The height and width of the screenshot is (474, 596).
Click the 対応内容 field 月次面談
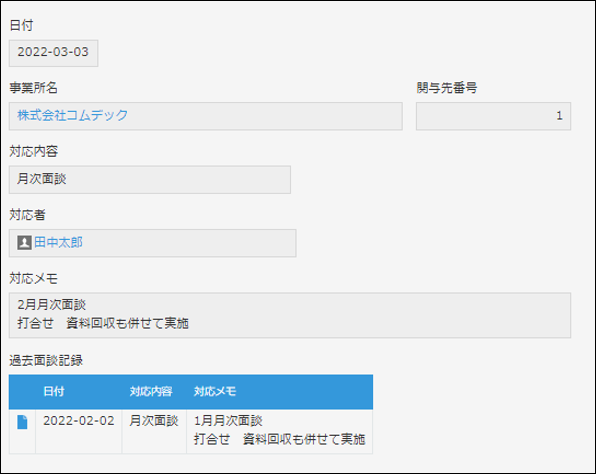point(150,179)
